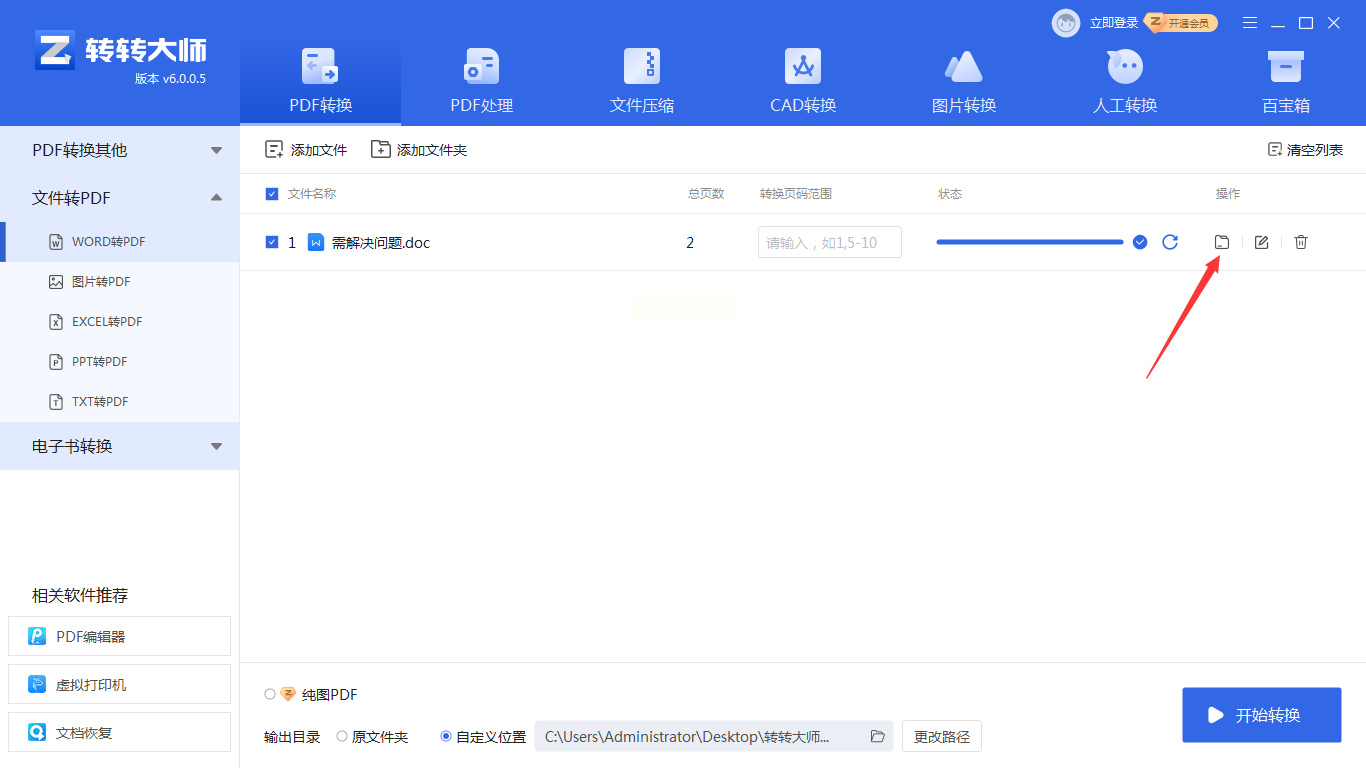
Task: Click the blue completed checkmark status icon
Action: click(x=1140, y=242)
